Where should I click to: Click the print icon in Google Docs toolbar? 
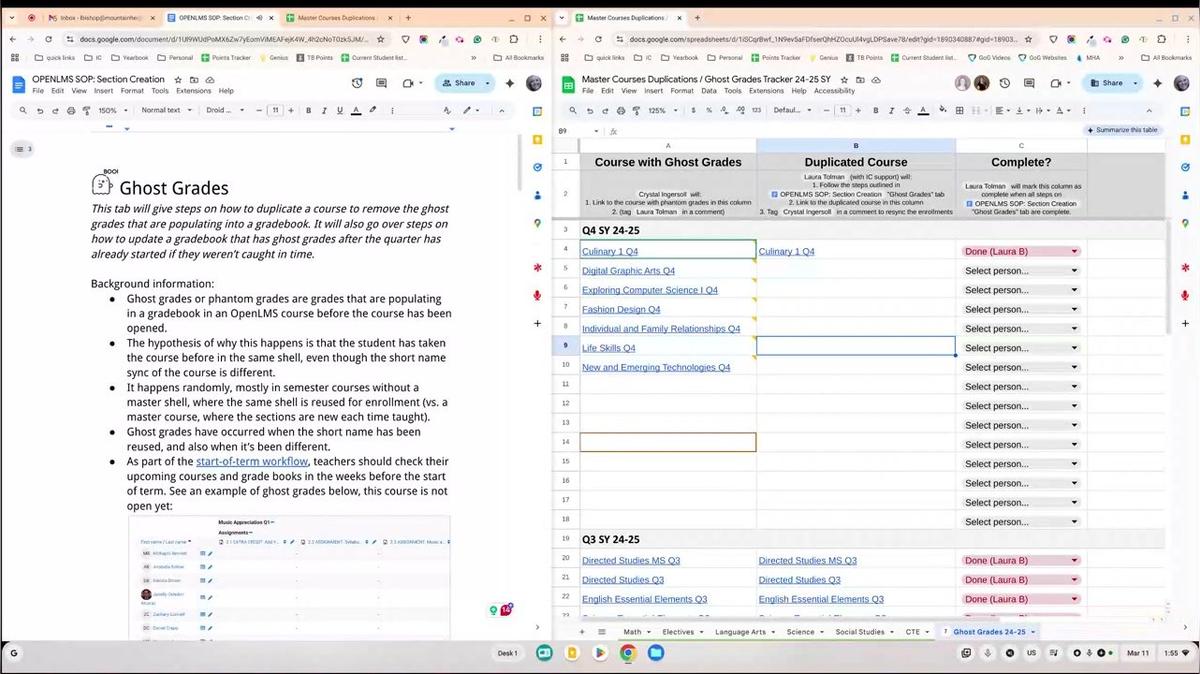[71, 110]
